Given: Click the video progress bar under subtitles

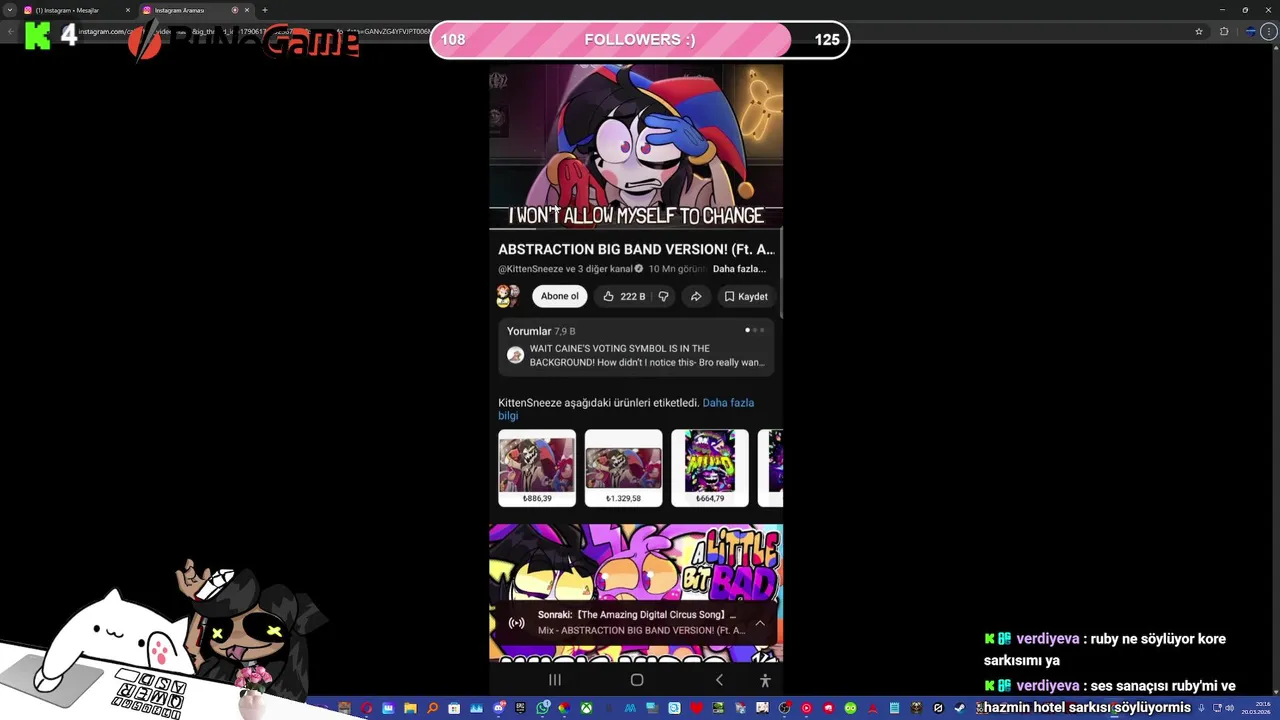Looking at the screenshot, I should coord(636,229).
